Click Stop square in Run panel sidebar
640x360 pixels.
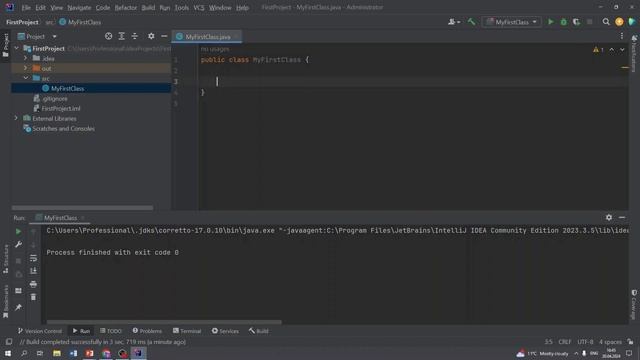coord(18,261)
